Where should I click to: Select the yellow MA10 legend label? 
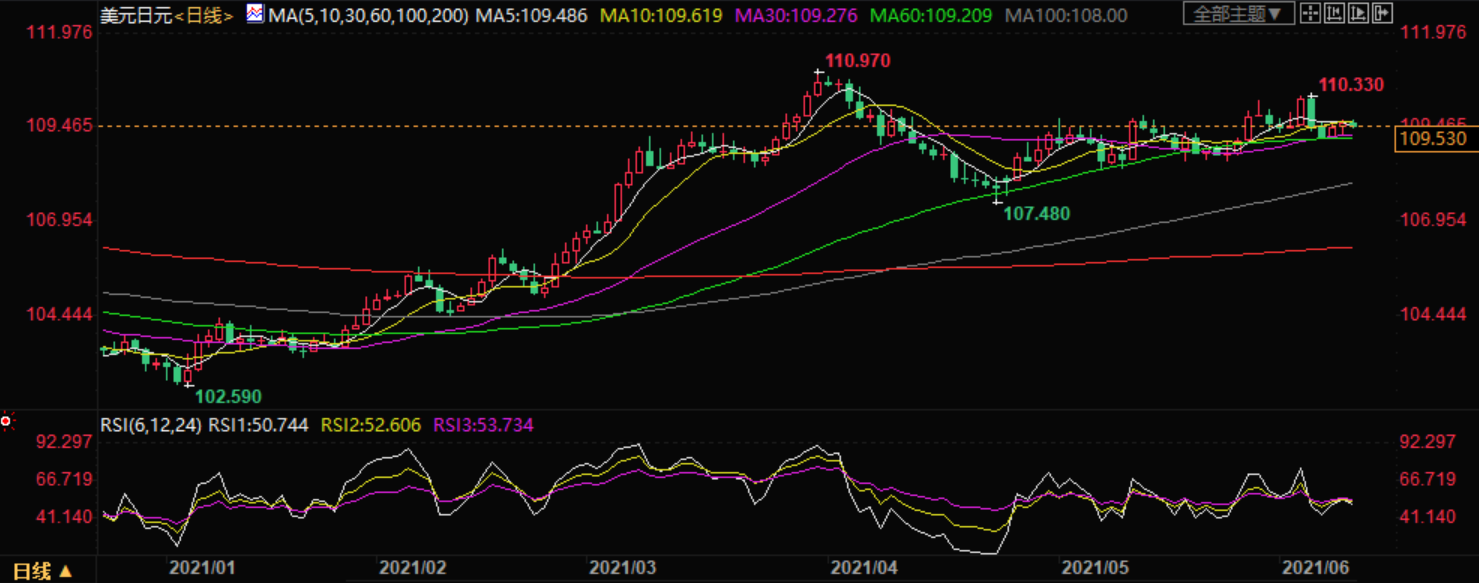pos(661,15)
